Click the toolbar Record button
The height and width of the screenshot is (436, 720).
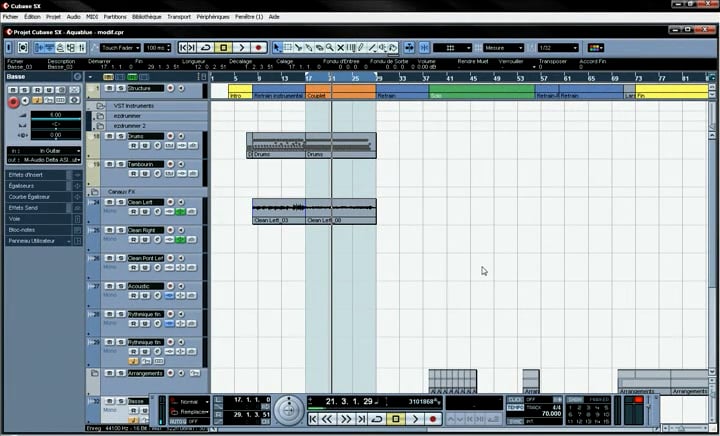(258, 48)
